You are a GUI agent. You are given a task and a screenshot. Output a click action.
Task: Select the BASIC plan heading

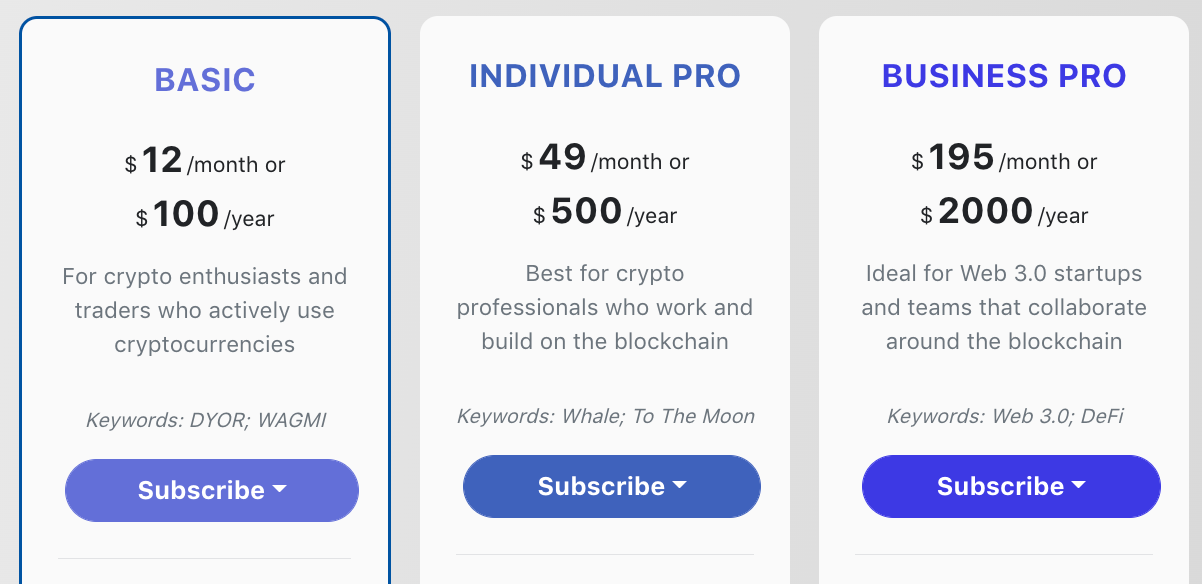click(x=204, y=78)
